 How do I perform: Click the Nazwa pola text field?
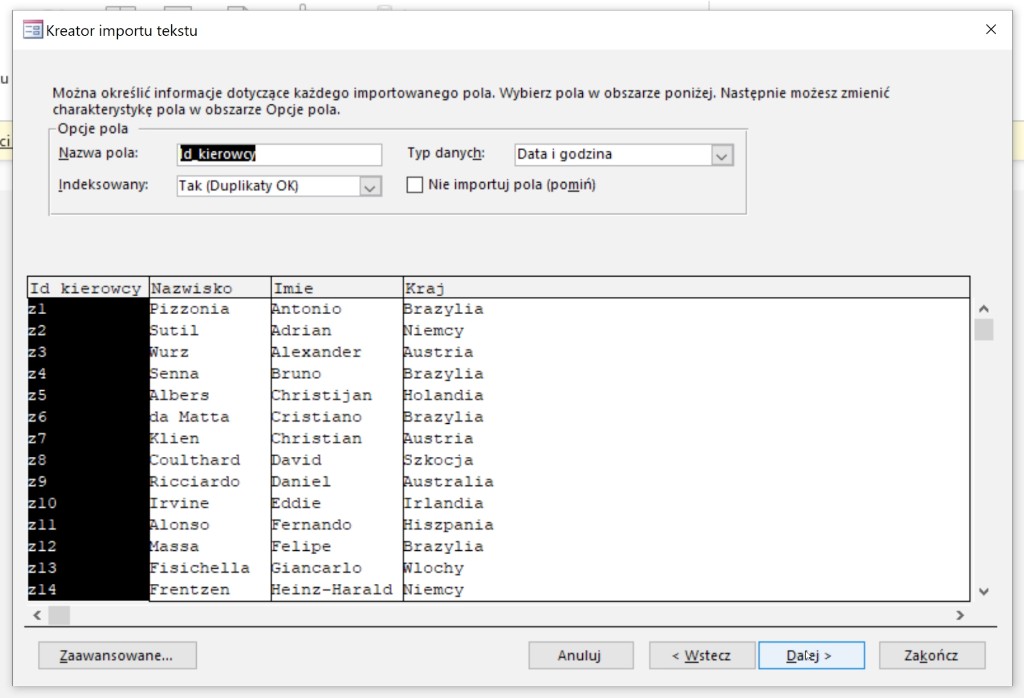point(278,154)
